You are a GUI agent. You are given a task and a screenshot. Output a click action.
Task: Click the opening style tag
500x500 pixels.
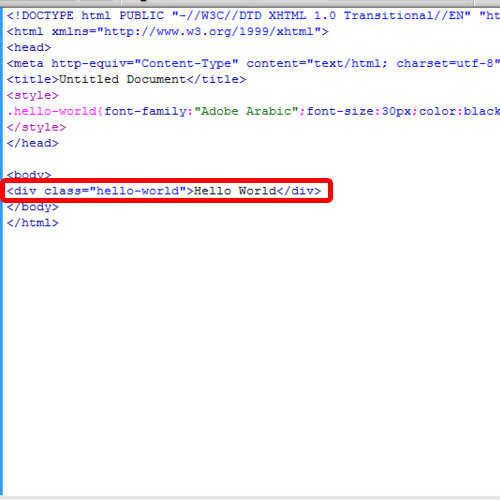pyautogui.click(x=33, y=95)
